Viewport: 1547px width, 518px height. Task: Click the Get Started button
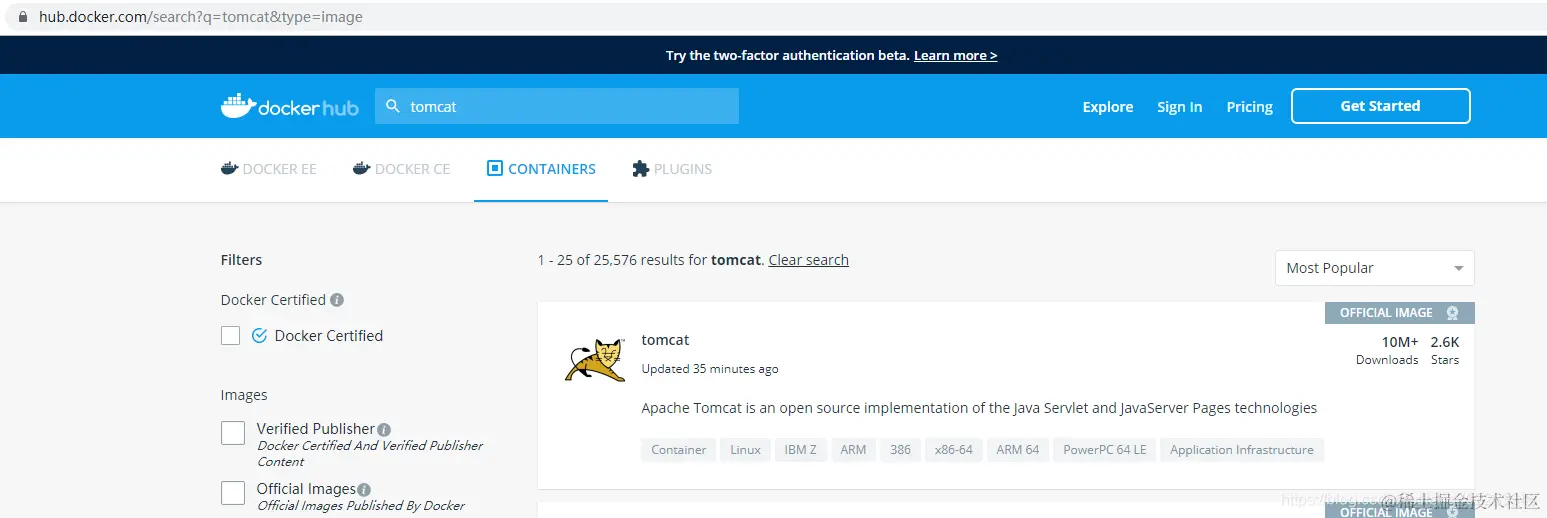point(1380,106)
